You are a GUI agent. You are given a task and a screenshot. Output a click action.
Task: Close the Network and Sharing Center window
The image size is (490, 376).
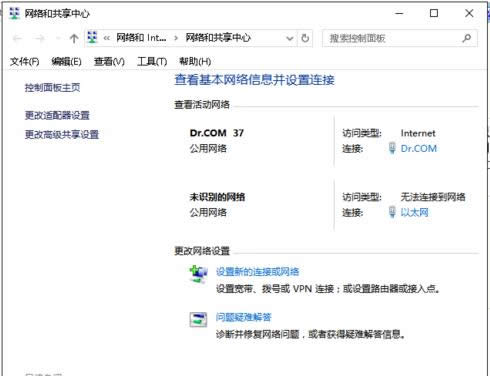click(469, 13)
